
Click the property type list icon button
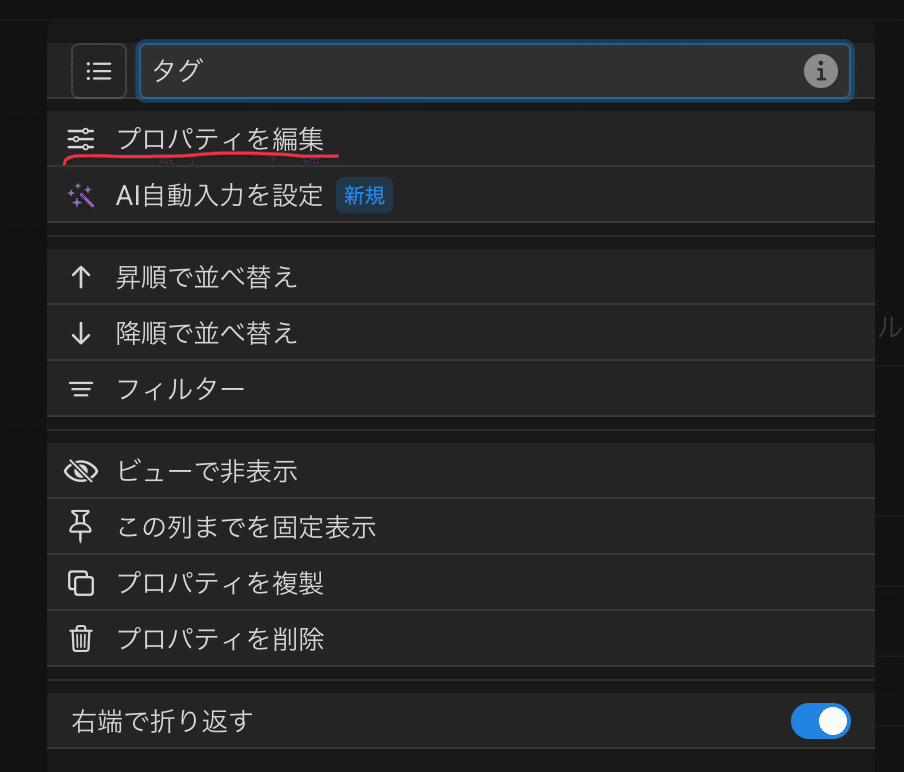pyautogui.click(x=99, y=71)
